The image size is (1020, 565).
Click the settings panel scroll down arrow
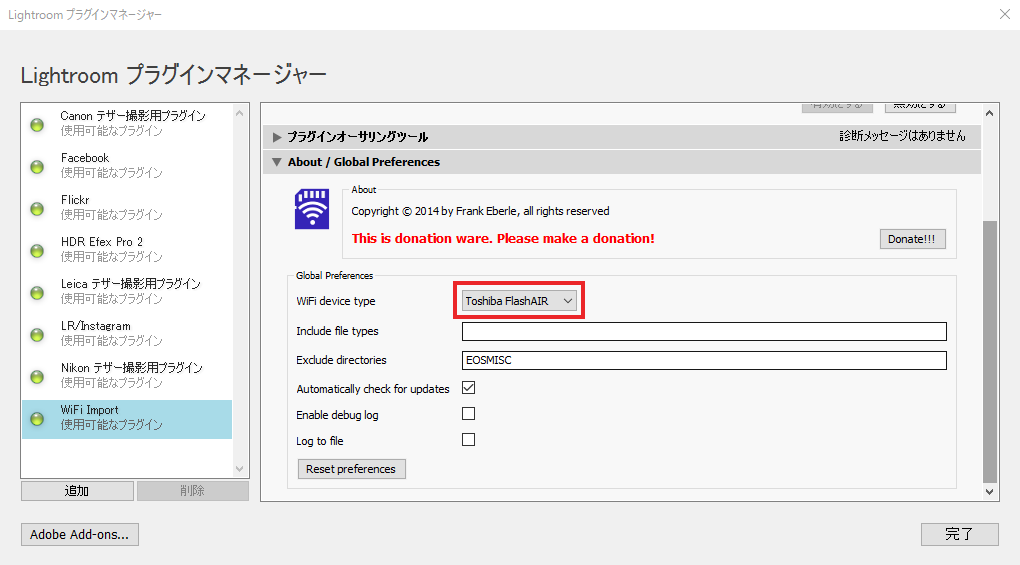(x=989, y=492)
